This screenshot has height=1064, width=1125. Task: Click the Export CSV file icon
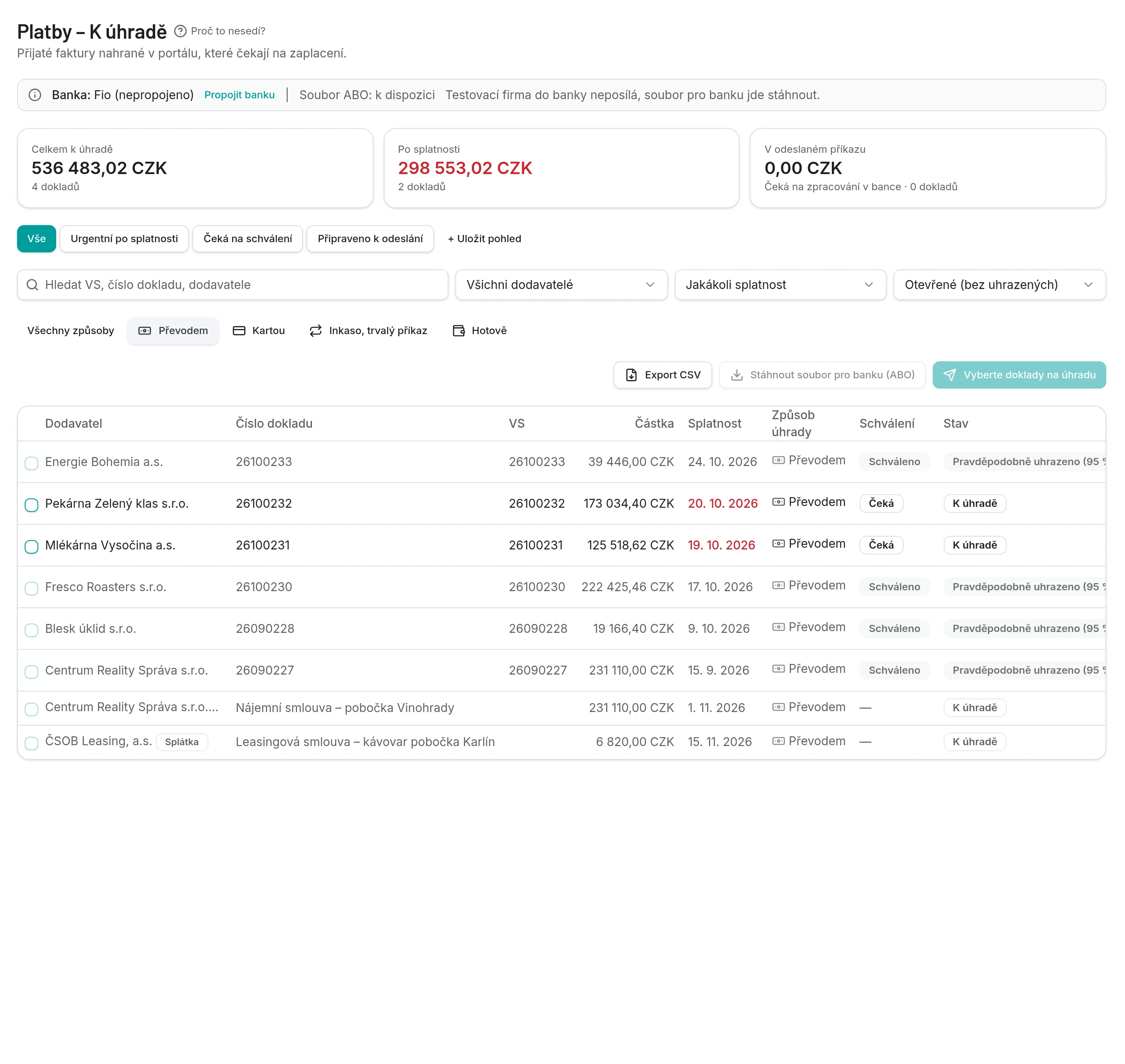[631, 375]
